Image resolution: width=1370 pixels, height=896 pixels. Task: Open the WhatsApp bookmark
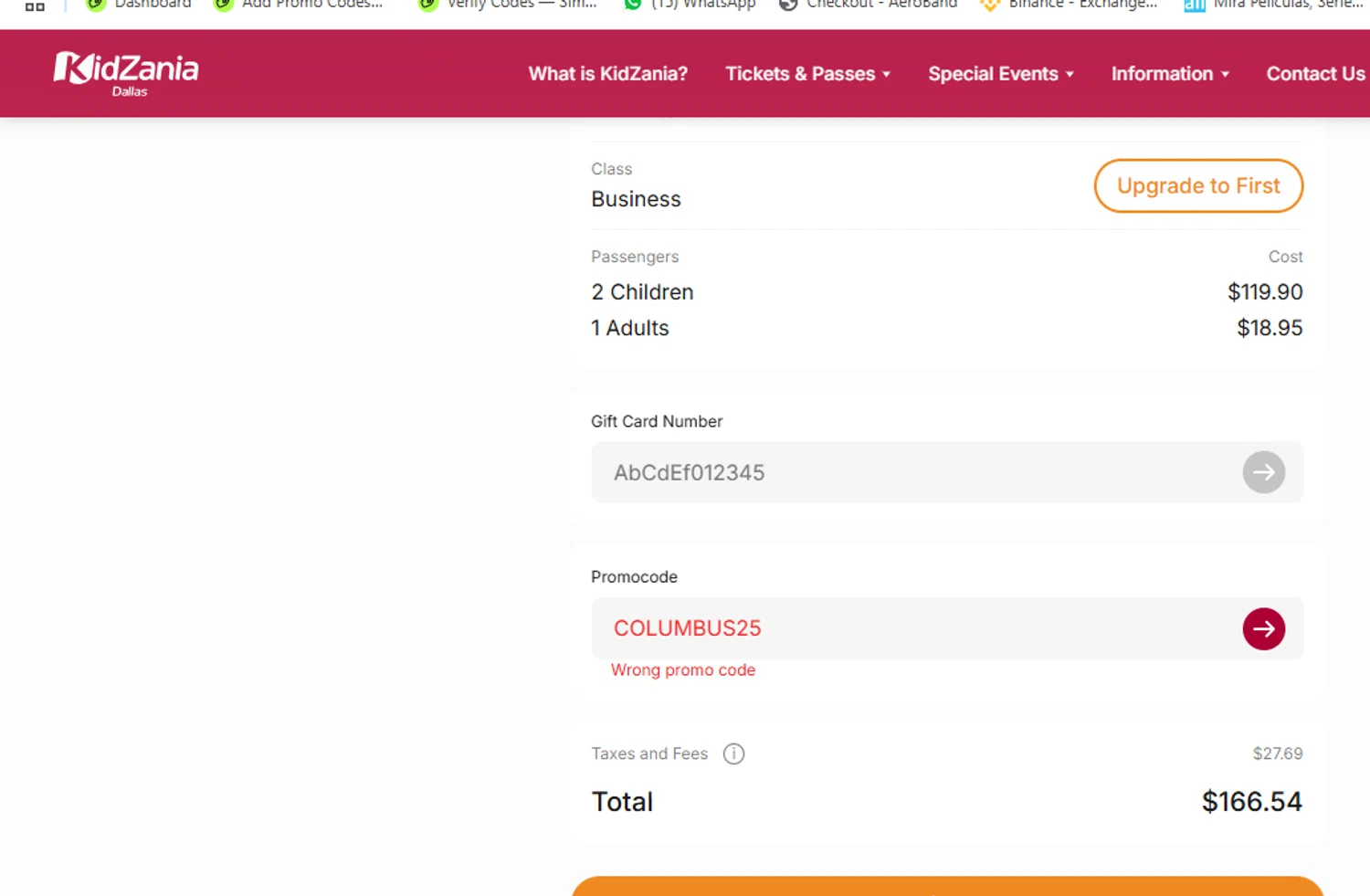690,5
